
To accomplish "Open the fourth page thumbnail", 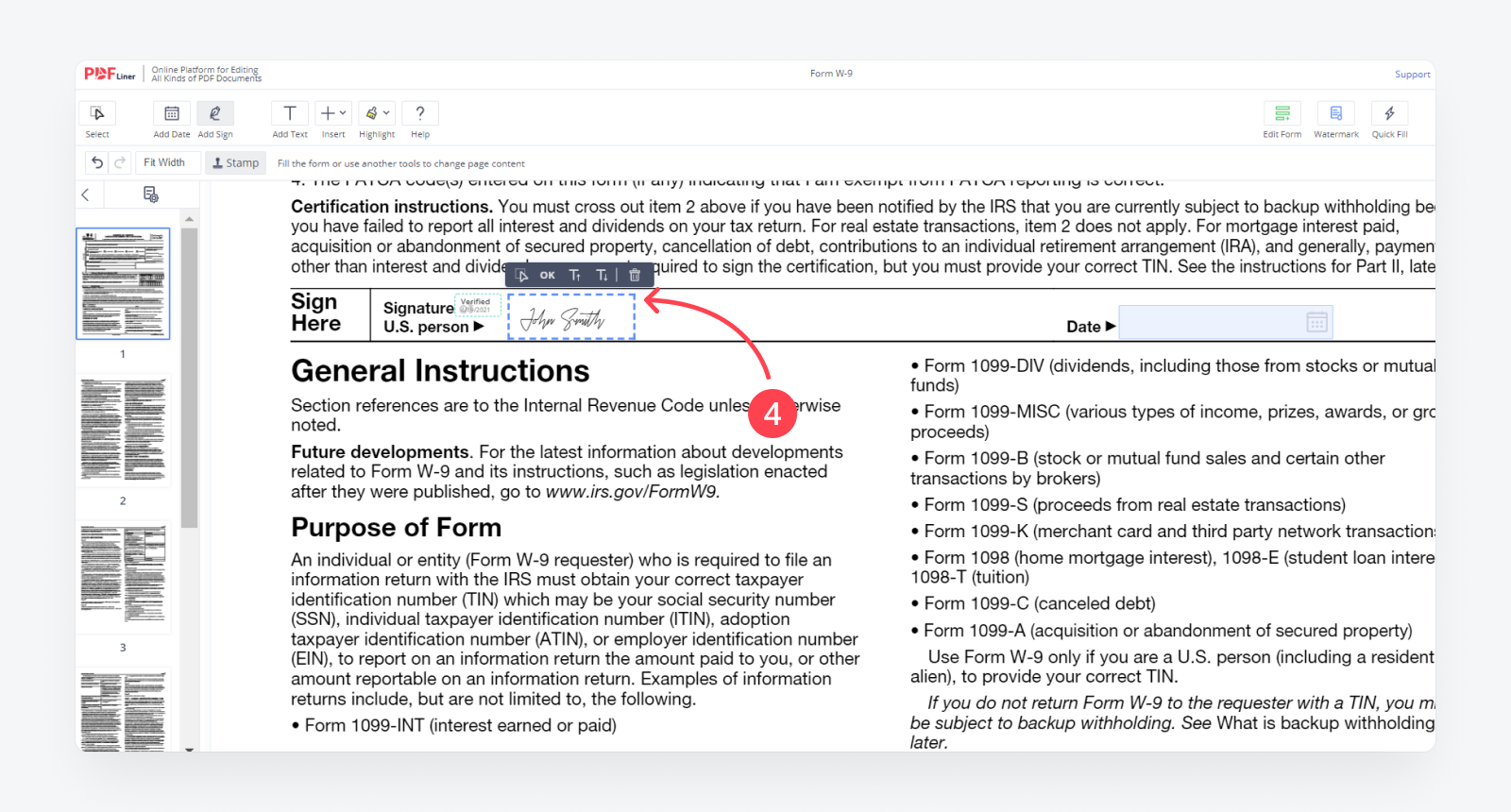I will tap(123, 711).
